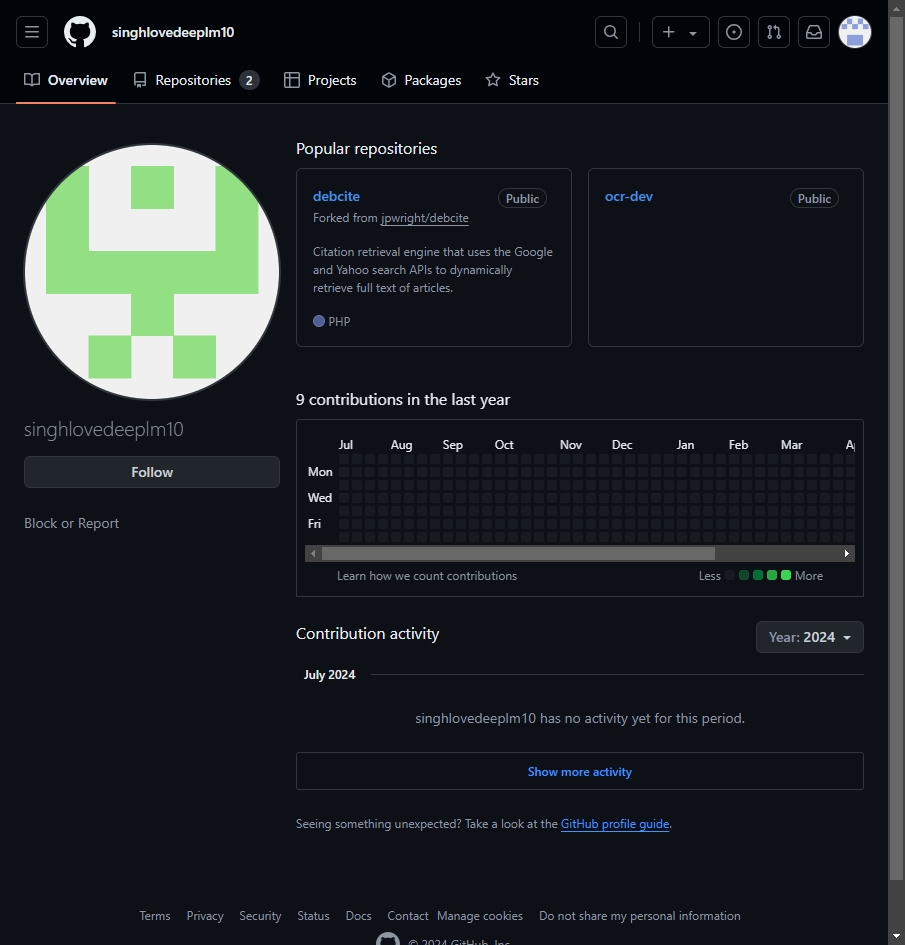905x945 pixels.
Task: Switch to the Packages tab
Action: (x=421, y=80)
